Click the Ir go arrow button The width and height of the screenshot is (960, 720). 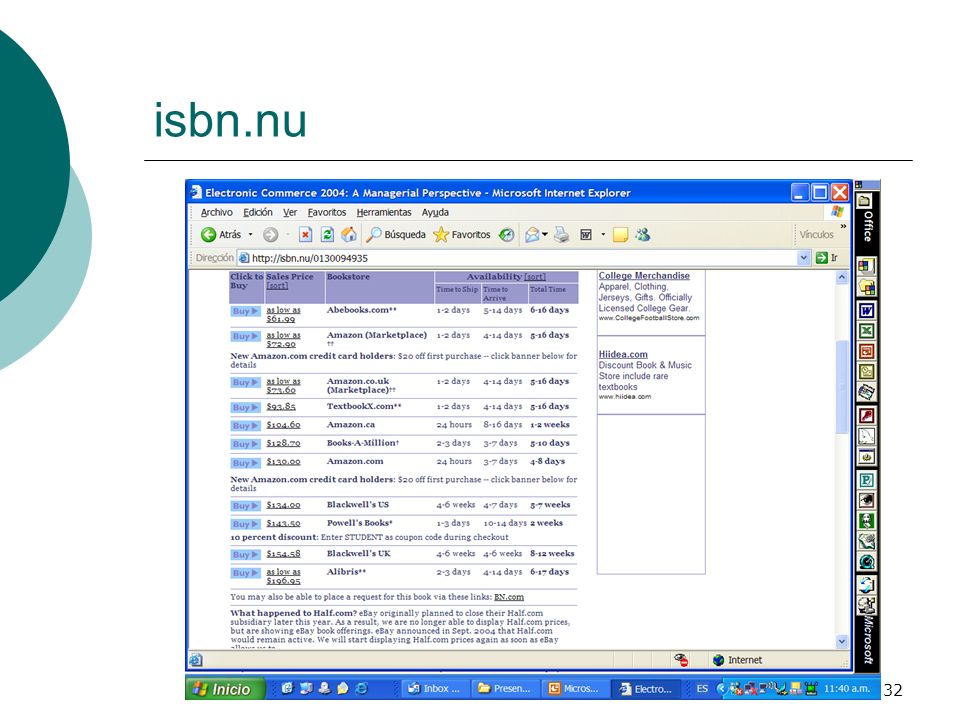click(x=827, y=258)
